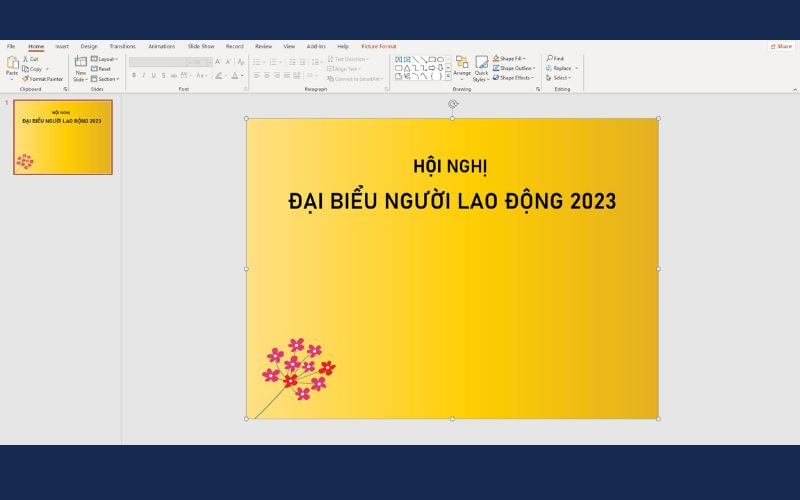Toggle Strikethrough formatting

tap(173, 76)
